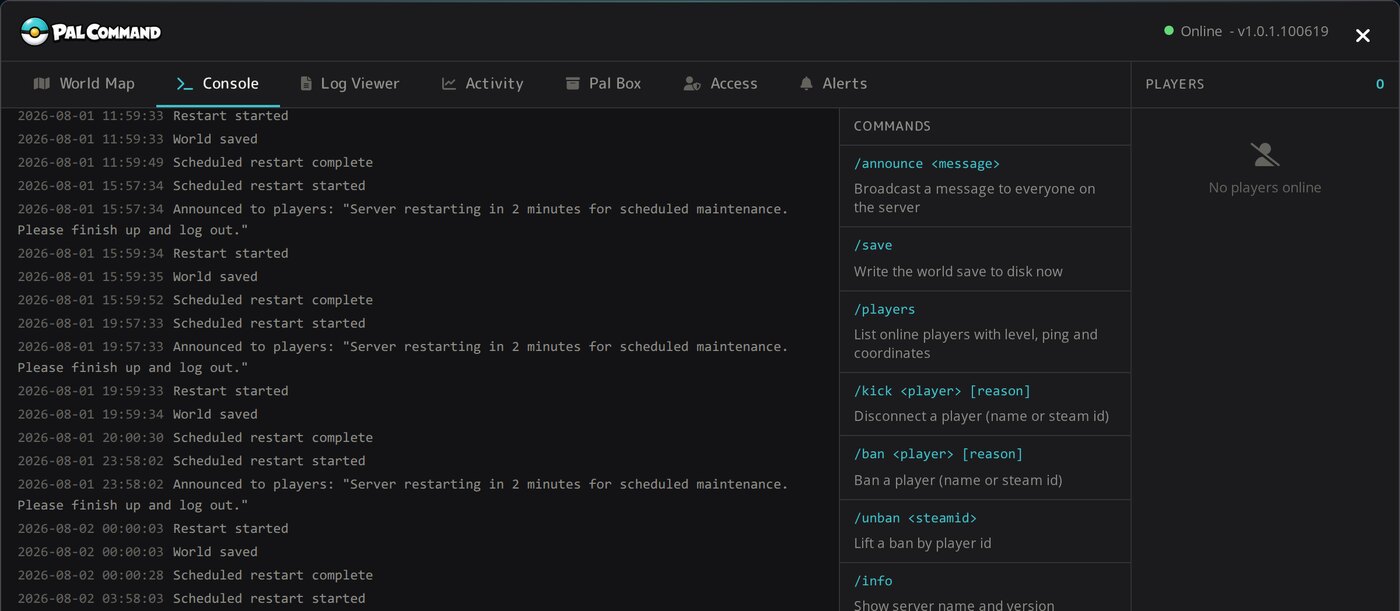The image size is (1400, 611).
Task: Click the Log Viewer tab's document icon
Action: (x=306, y=84)
